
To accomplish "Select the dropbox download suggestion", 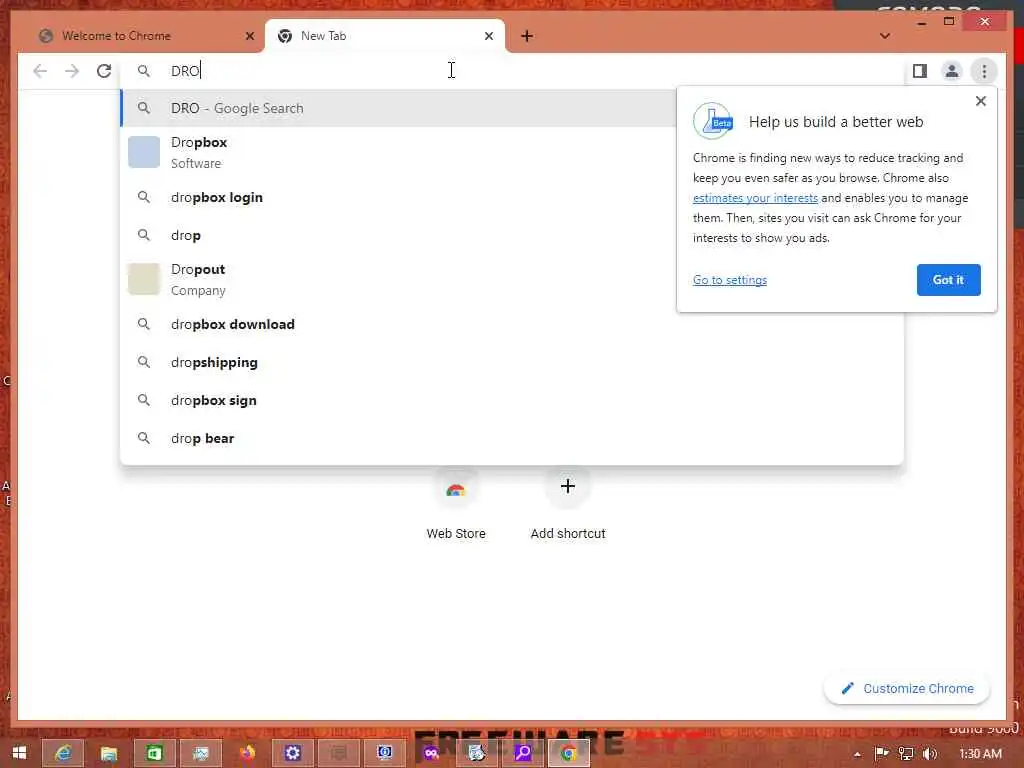I will click(512, 324).
